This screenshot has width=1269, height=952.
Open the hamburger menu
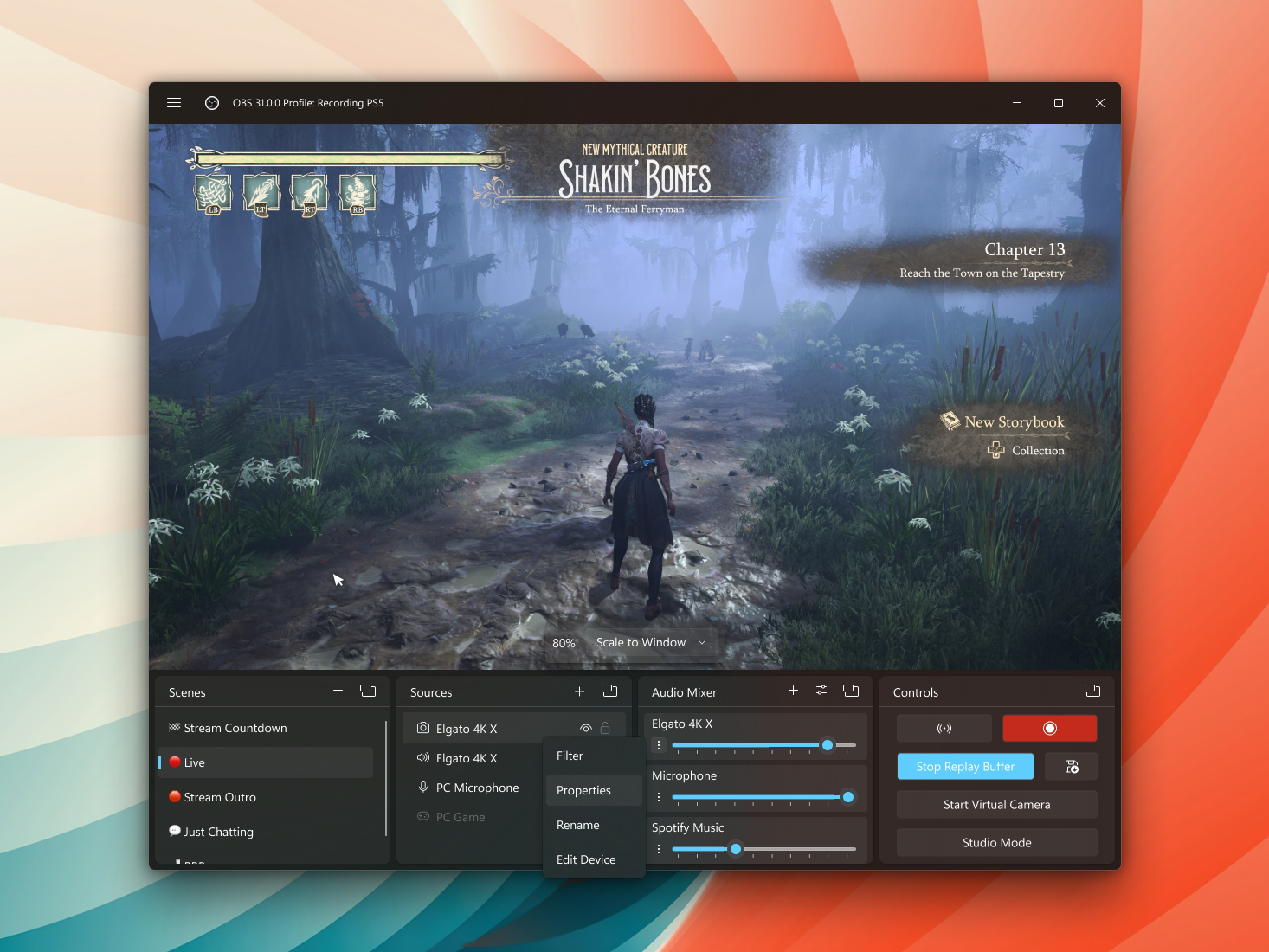(173, 103)
